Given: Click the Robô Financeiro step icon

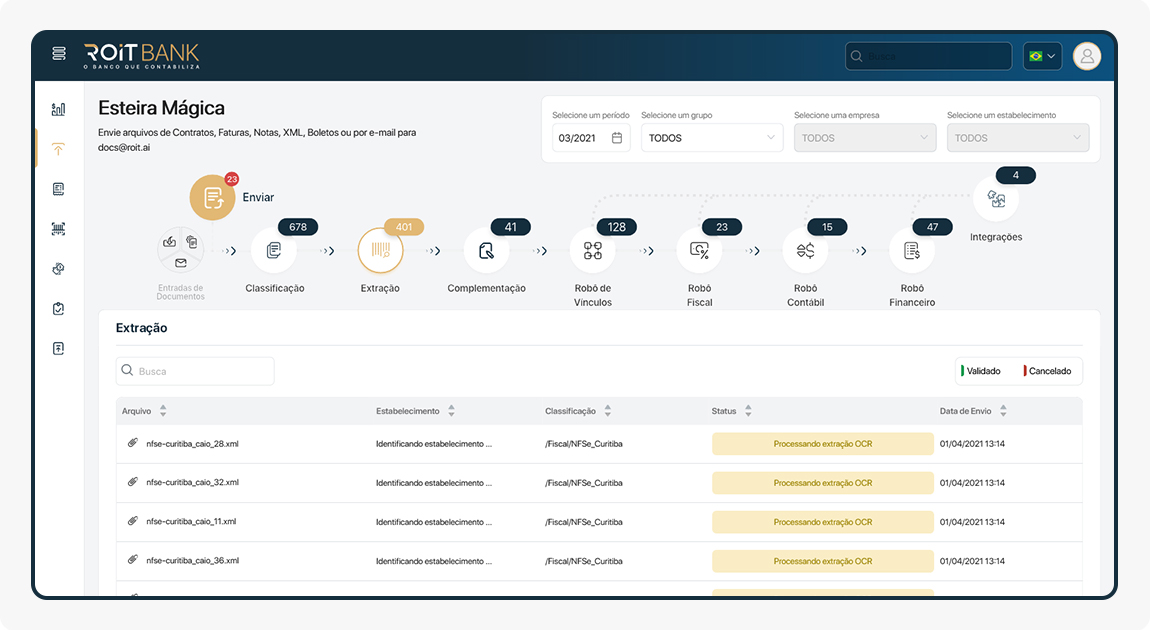Looking at the screenshot, I should click(x=912, y=251).
